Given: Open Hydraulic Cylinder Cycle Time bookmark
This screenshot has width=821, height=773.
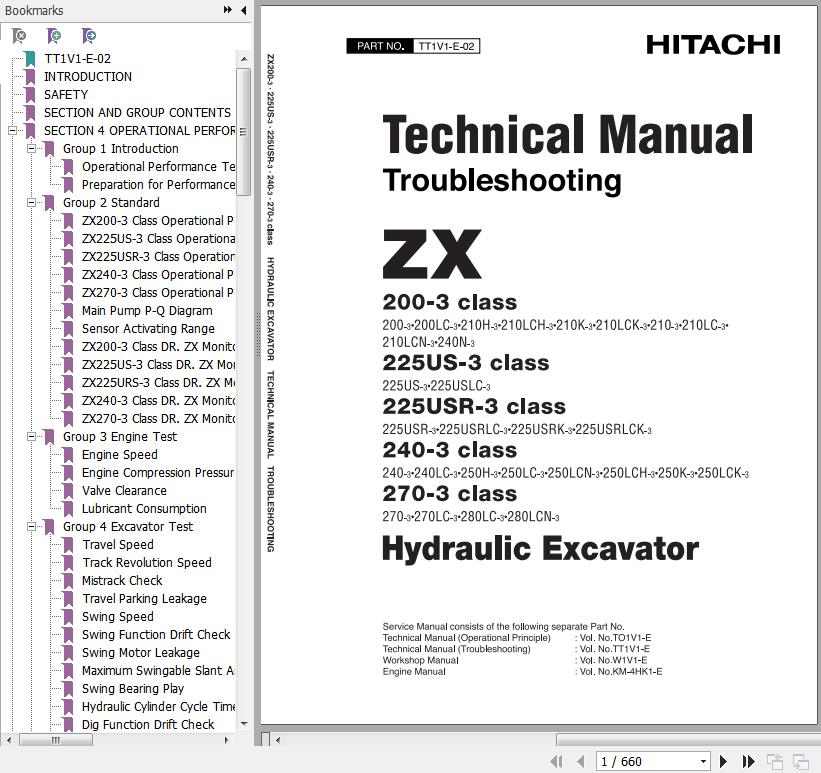Looking at the screenshot, I should pos(158,706).
